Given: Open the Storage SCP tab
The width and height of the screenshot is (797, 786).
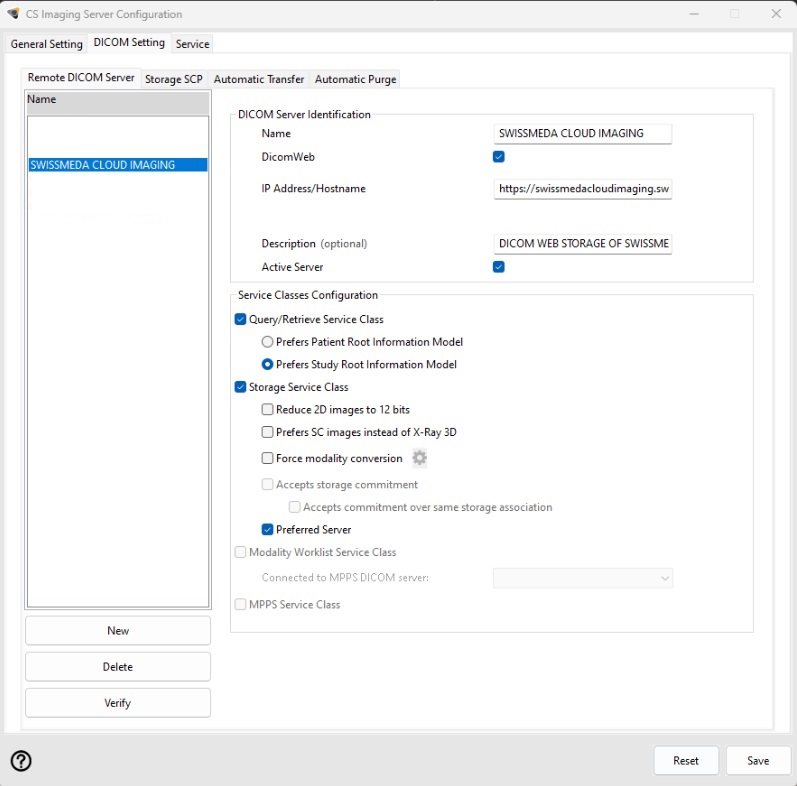Looking at the screenshot, I should click(x=174, y=79).
